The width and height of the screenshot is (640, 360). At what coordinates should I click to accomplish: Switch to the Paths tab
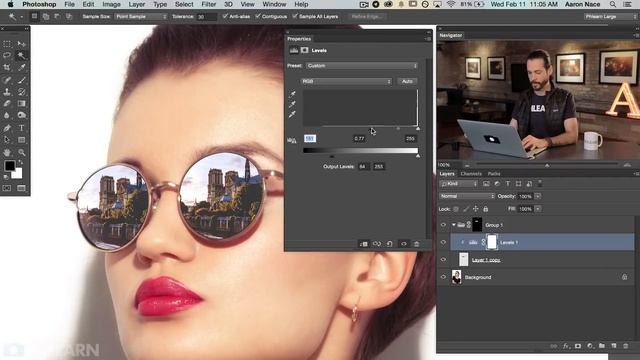click(x=494, y=174)
